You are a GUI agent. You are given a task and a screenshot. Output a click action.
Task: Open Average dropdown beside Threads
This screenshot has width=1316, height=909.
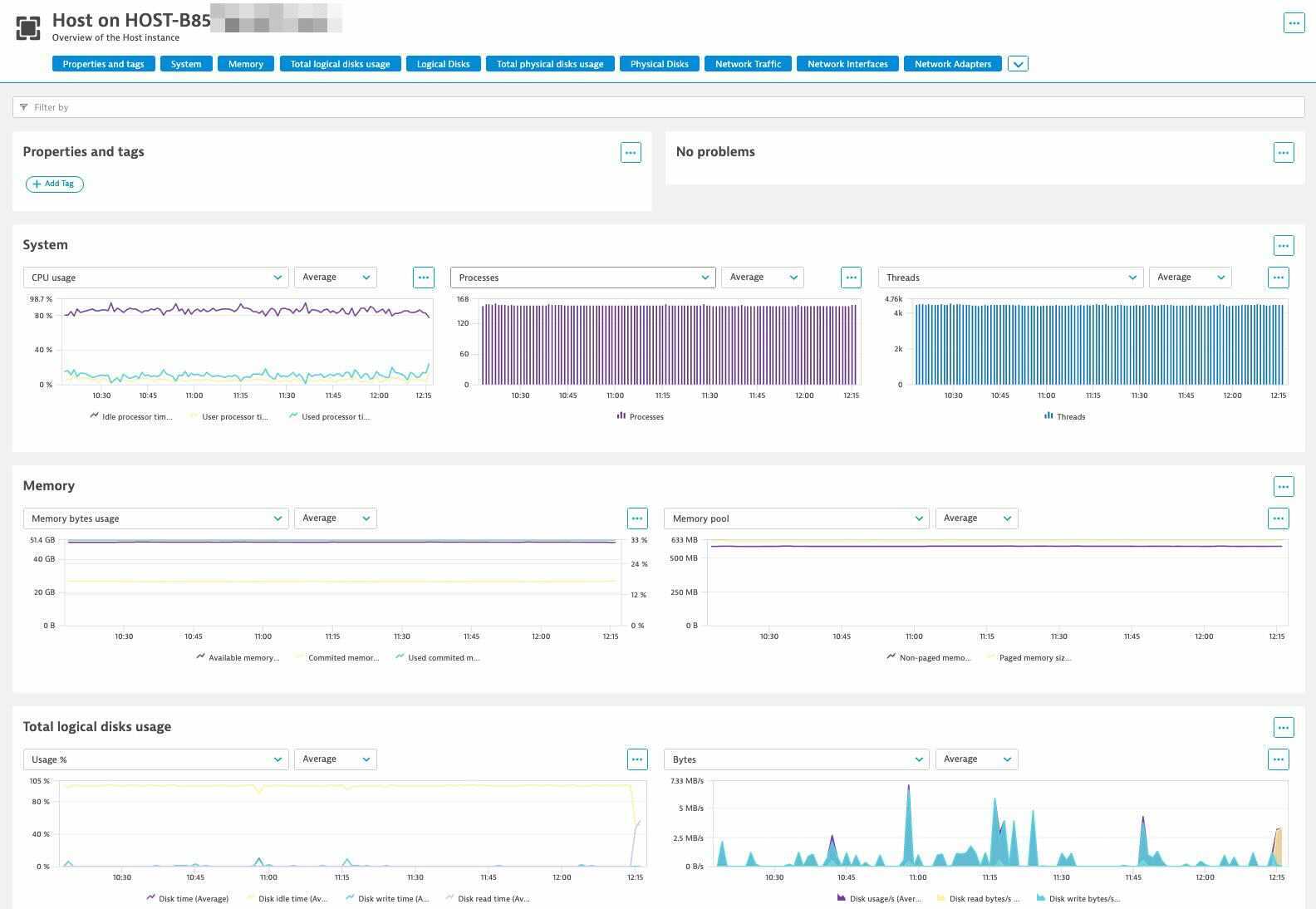(x=1191, y=278)
